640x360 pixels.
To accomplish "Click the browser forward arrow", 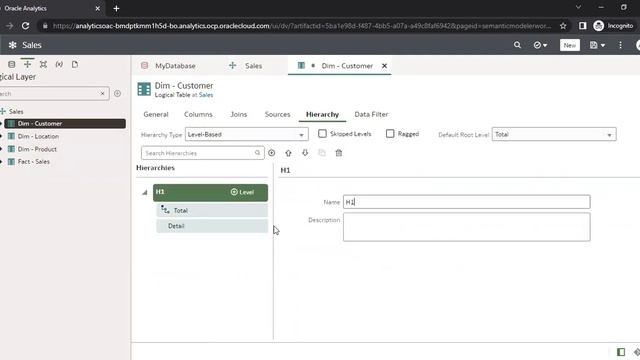I will point(9,26).
